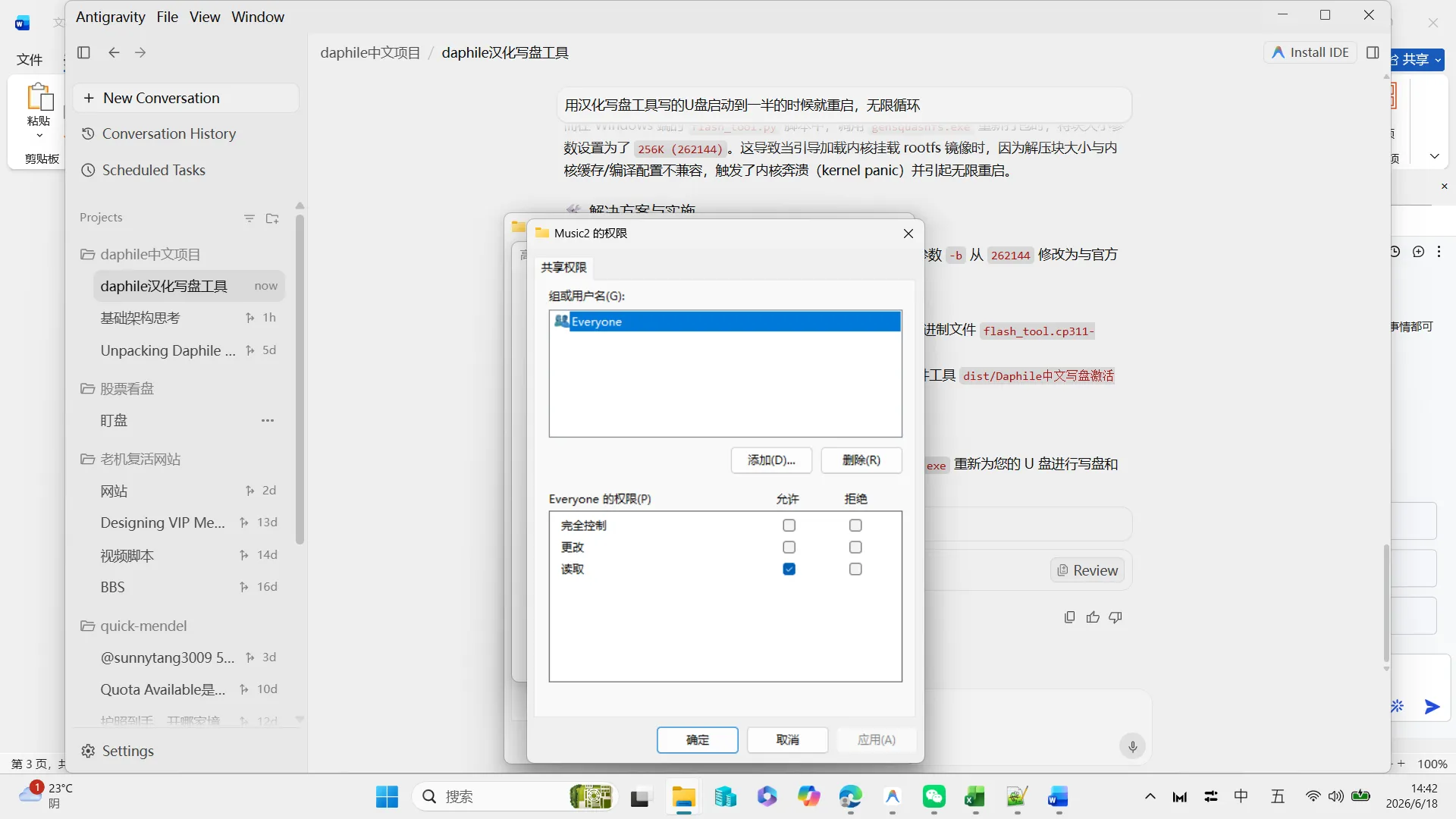Open Copilot from the taskbar
This screenshot has width=1456, height=819.
pyautogui.click(x=808, y=796)
